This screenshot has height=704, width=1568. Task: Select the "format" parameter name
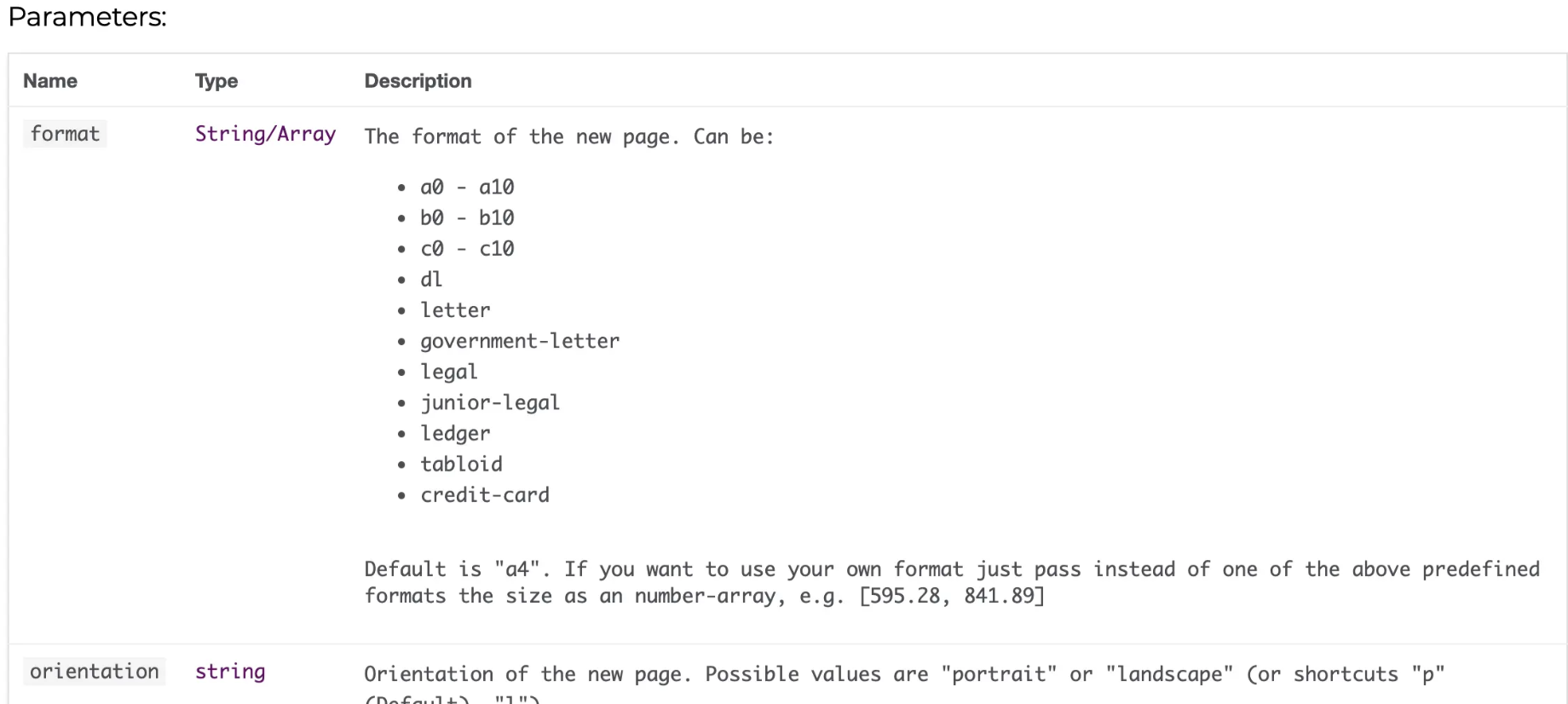(65, 134)
